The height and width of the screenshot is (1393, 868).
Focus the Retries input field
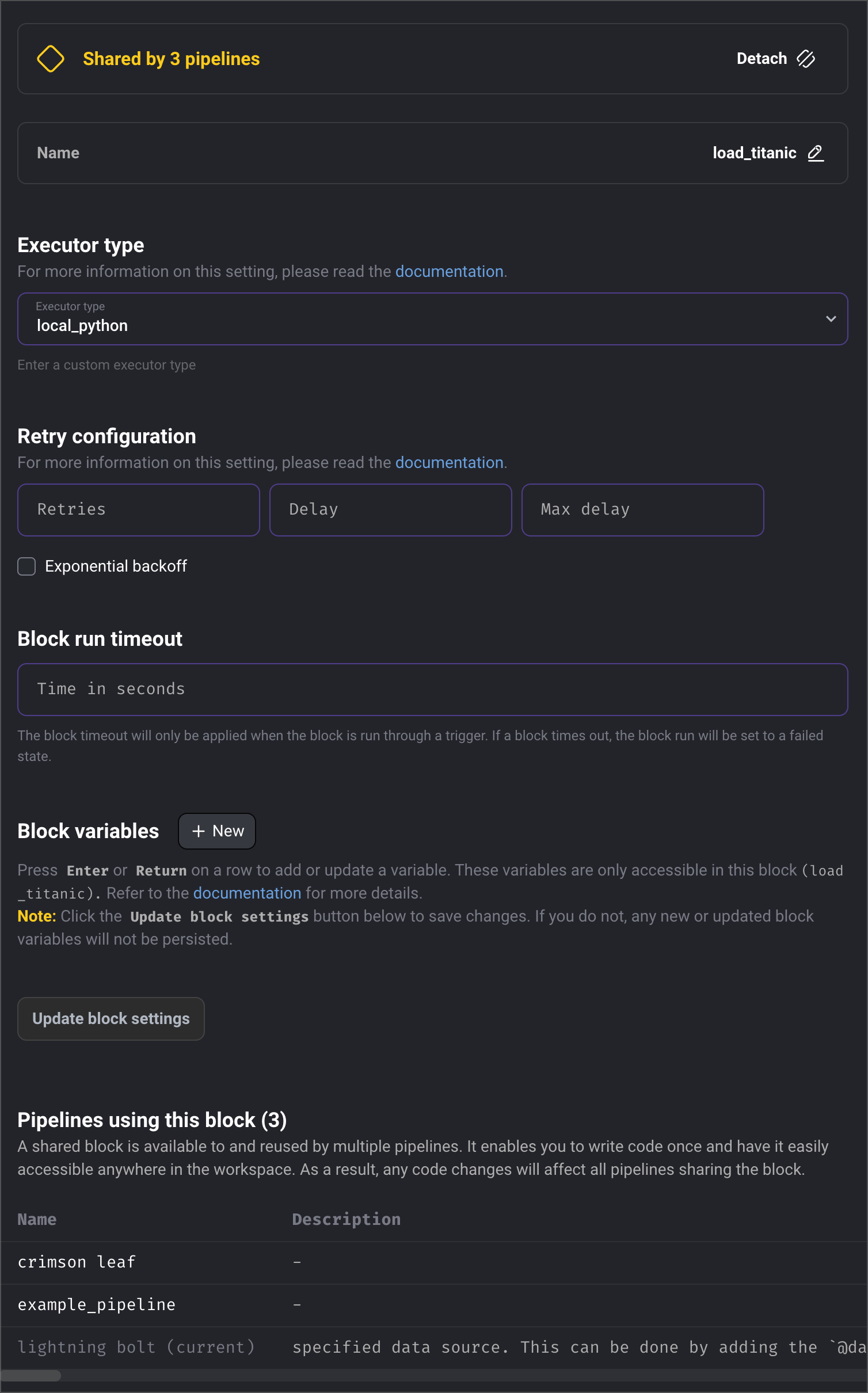(x=139, y=510)
